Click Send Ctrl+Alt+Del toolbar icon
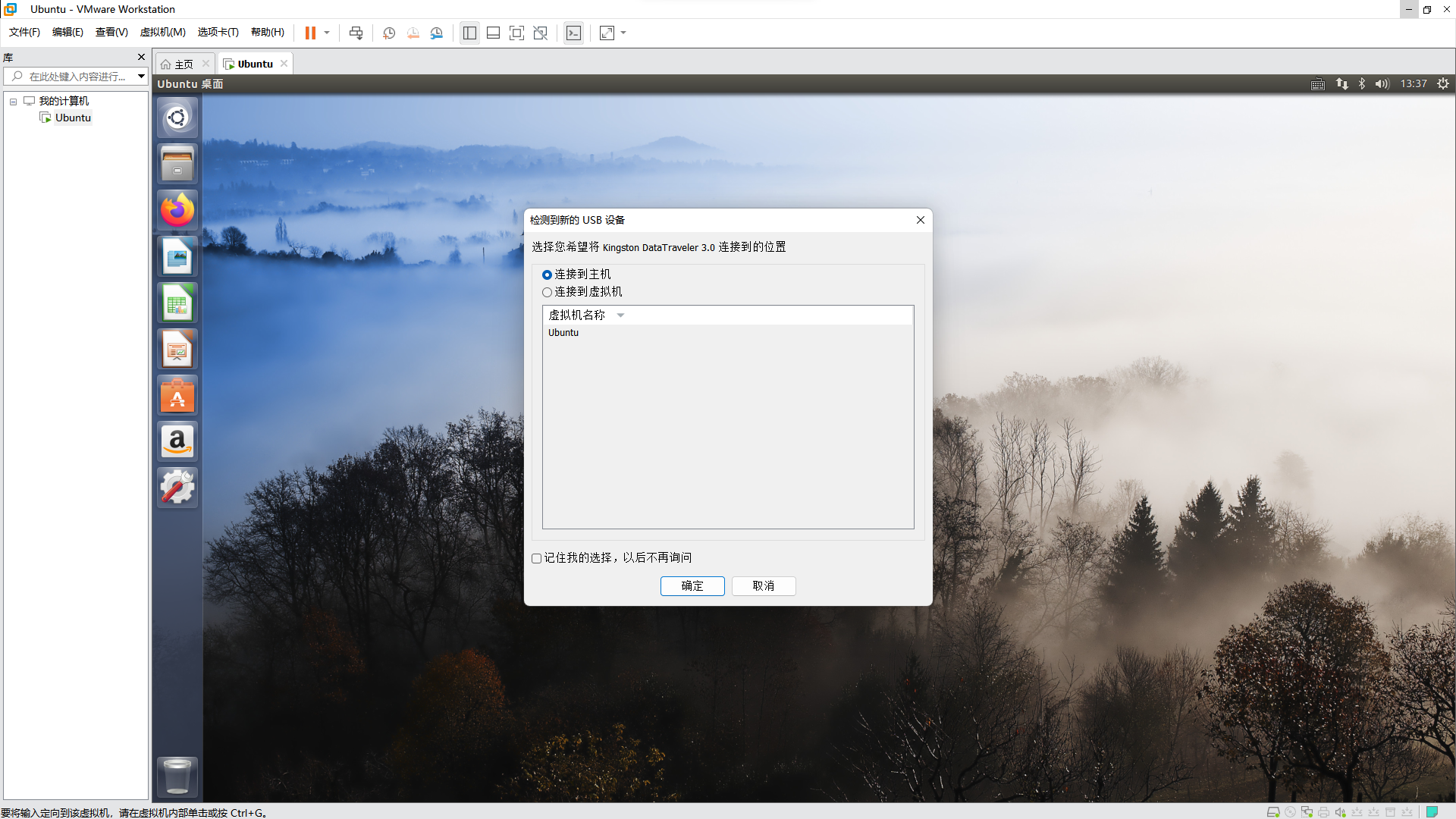 pos(356,33)
